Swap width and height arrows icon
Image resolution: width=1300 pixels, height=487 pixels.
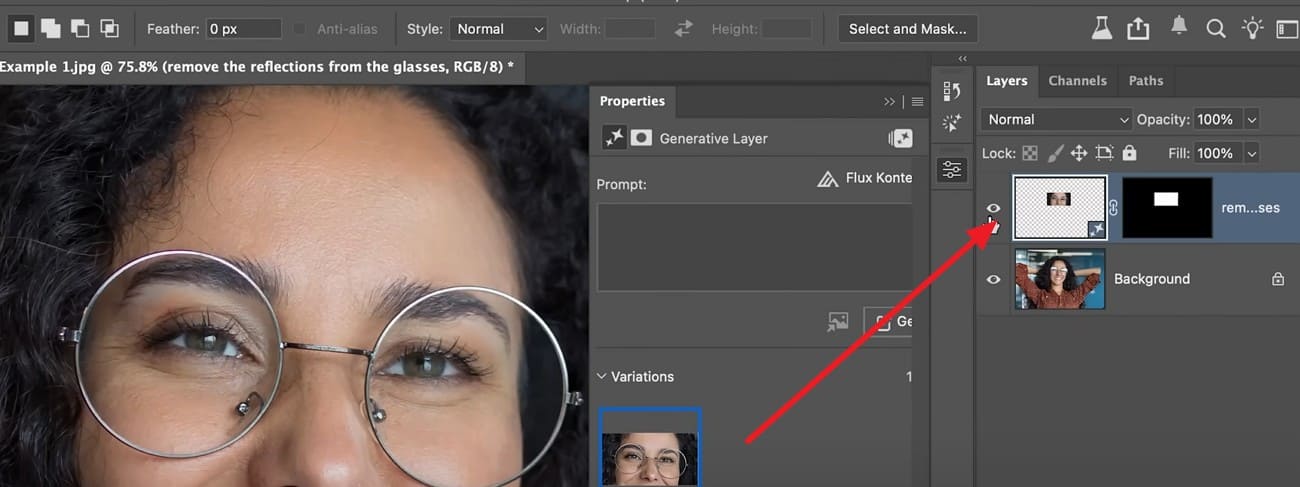(x=684, y=29)
